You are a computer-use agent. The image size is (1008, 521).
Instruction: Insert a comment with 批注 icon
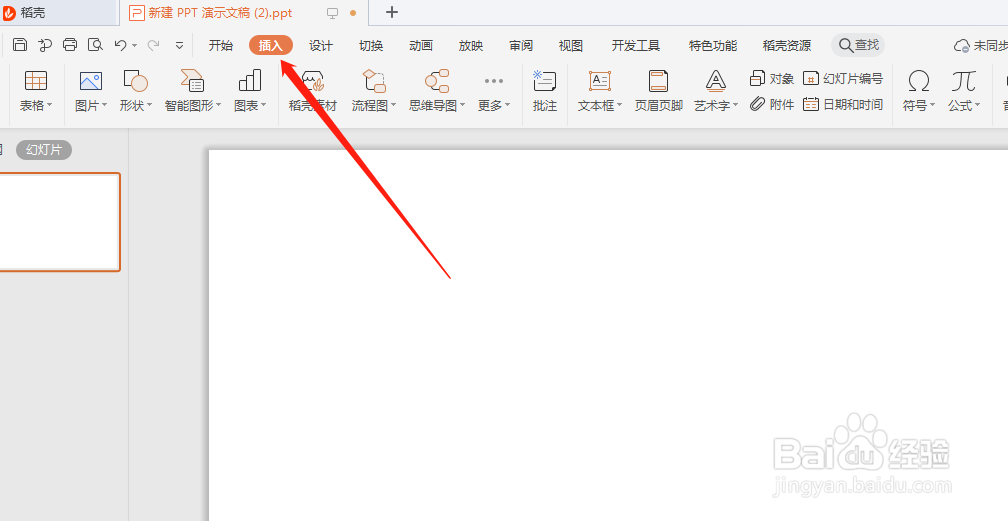pyautogui.click(x=544, y=81)
